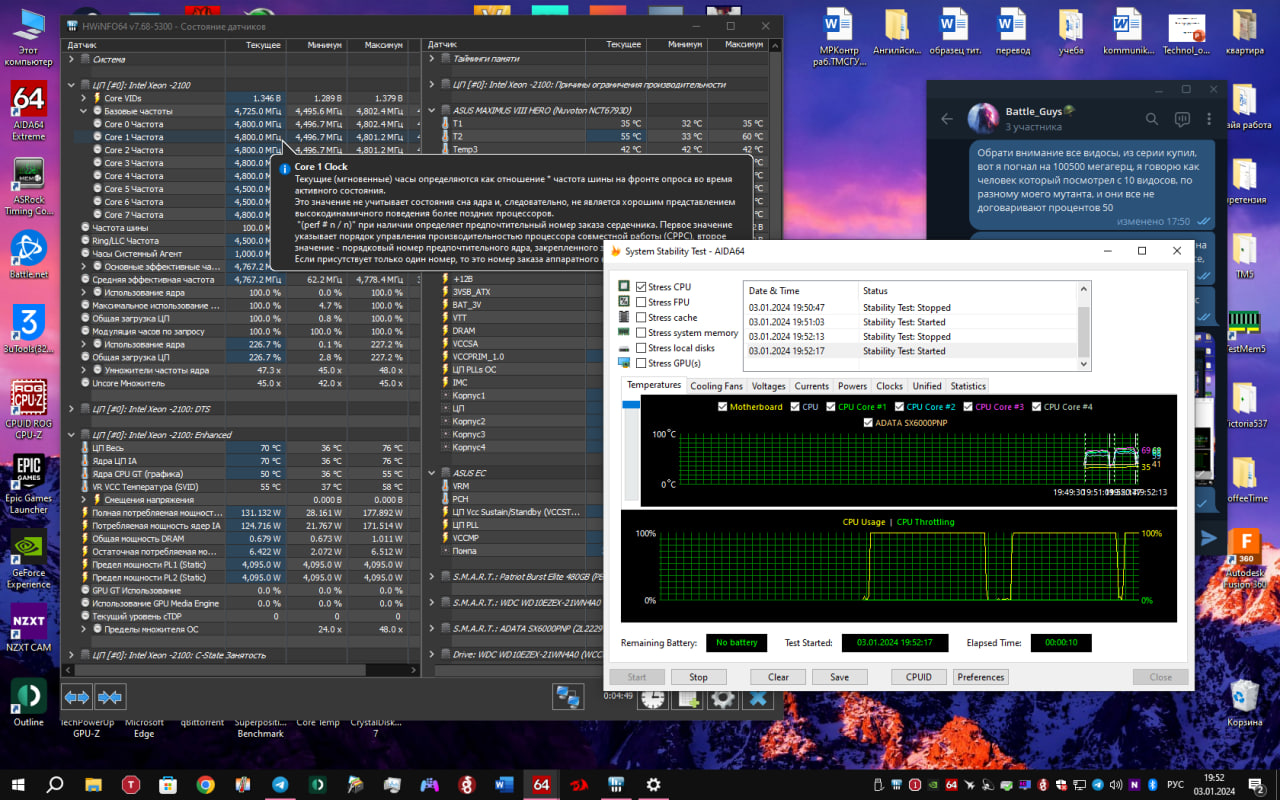This screenshot has height=800, width=1280.
Task: Enable Stress GPU(s) checkbox
Action: (641, 363)
